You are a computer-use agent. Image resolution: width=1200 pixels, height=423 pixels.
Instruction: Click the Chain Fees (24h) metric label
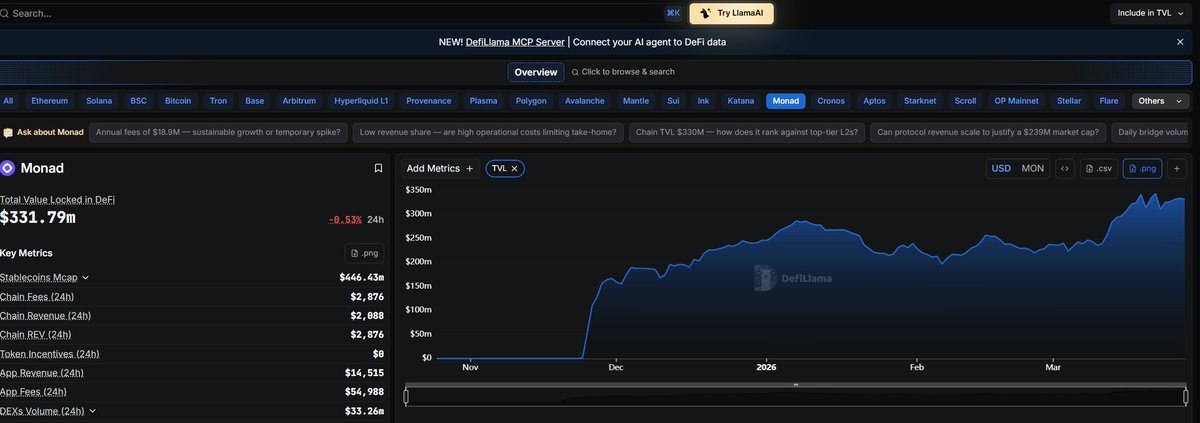[37, 297]
